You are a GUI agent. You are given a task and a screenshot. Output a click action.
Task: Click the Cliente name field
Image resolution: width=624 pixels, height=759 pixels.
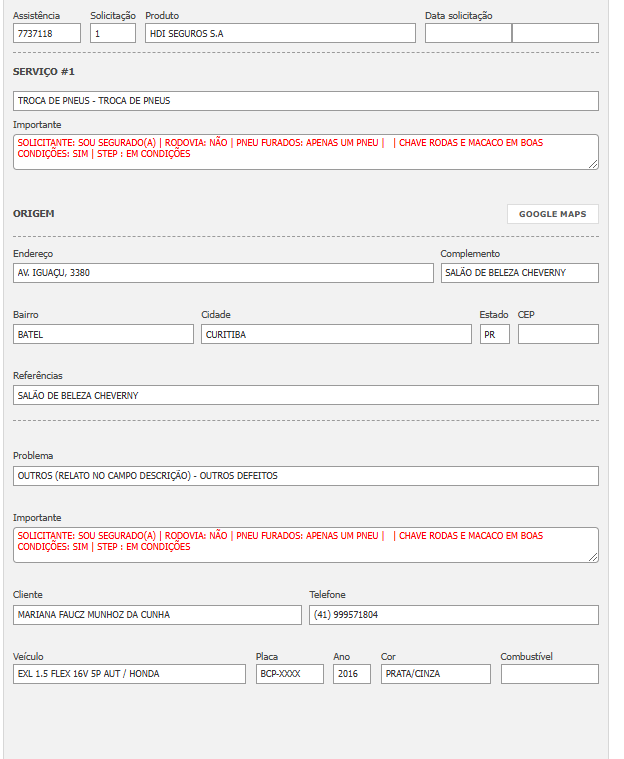pyautogui.click(x=157, y=615)
